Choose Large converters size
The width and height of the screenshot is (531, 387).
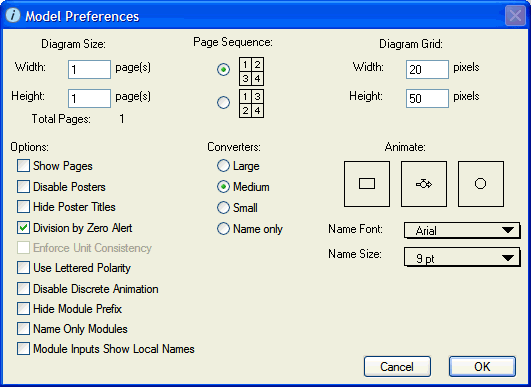point(224,166)
